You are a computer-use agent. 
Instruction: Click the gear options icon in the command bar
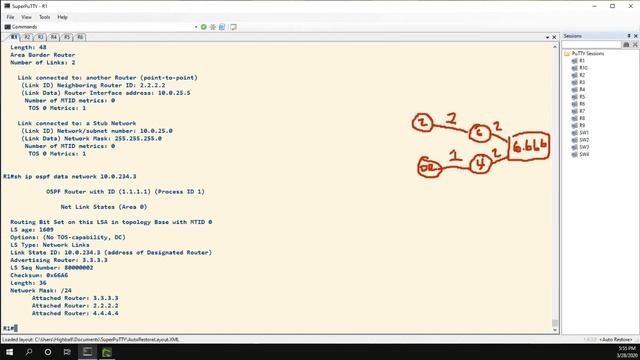(x=213, y=27)
